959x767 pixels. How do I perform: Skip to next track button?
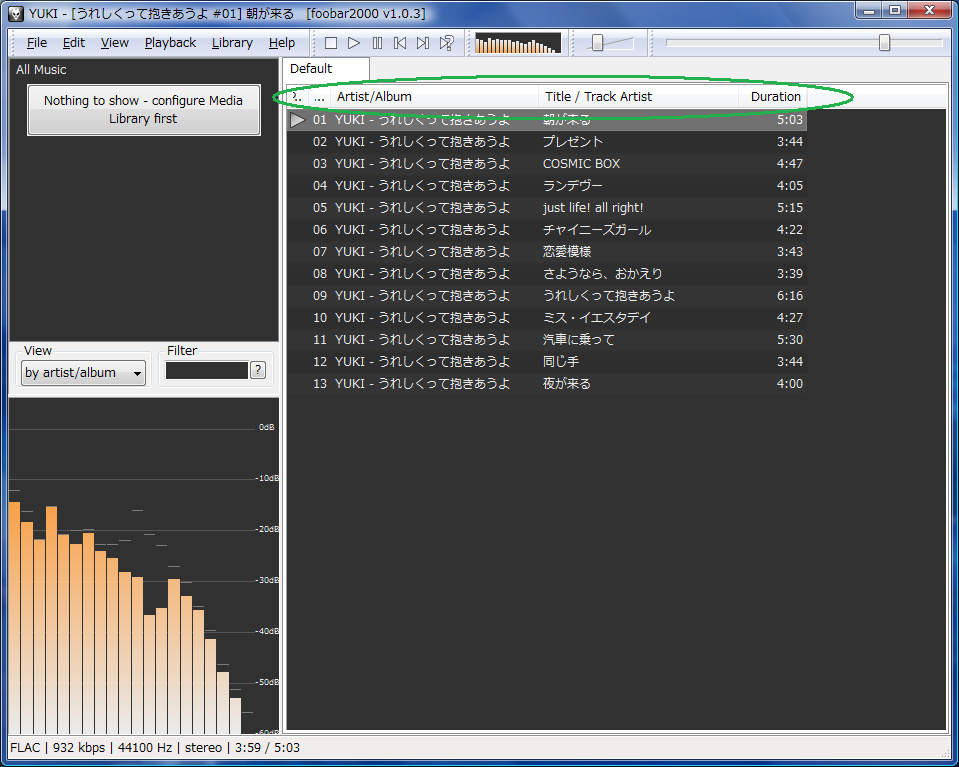pos(423,43)
